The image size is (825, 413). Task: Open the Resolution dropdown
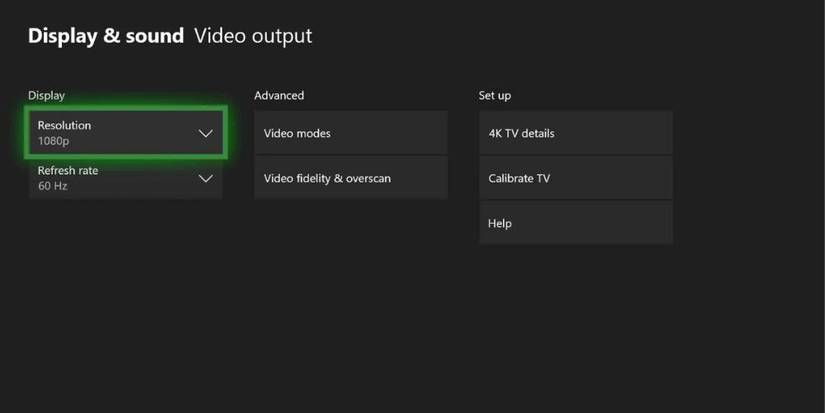[125, 133]
